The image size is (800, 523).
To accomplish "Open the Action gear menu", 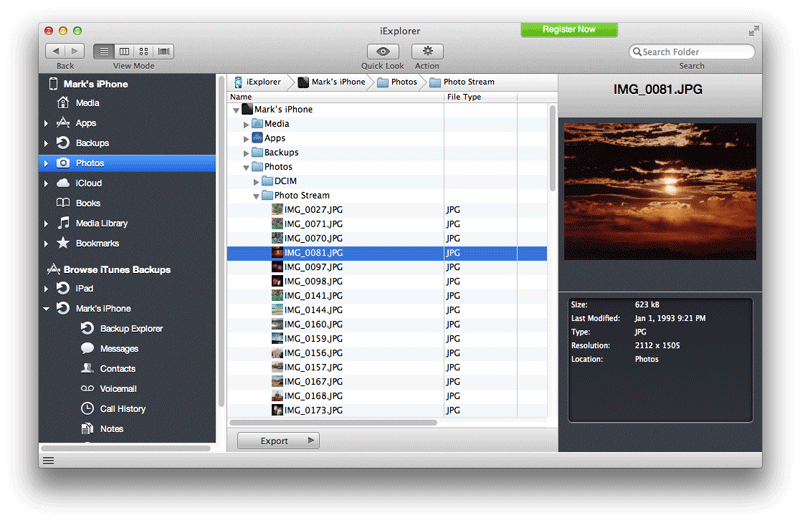I will click(x=427, y=51).
